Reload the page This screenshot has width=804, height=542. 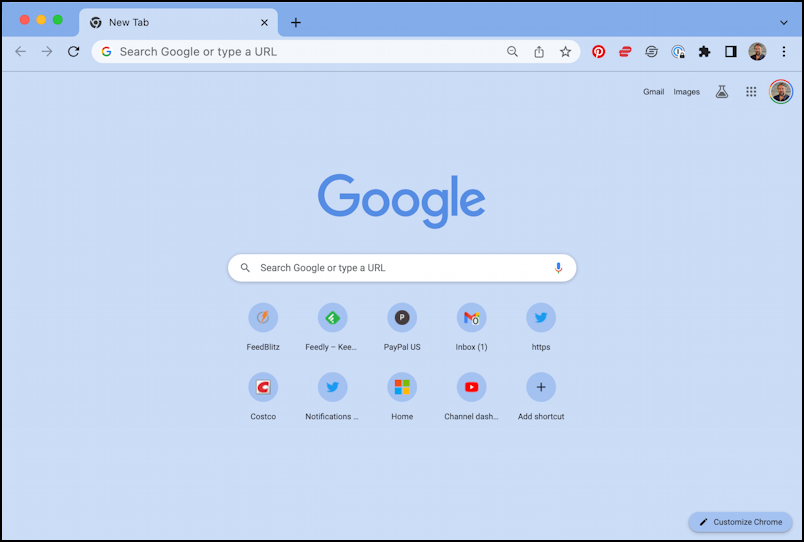tap(73, 51)
